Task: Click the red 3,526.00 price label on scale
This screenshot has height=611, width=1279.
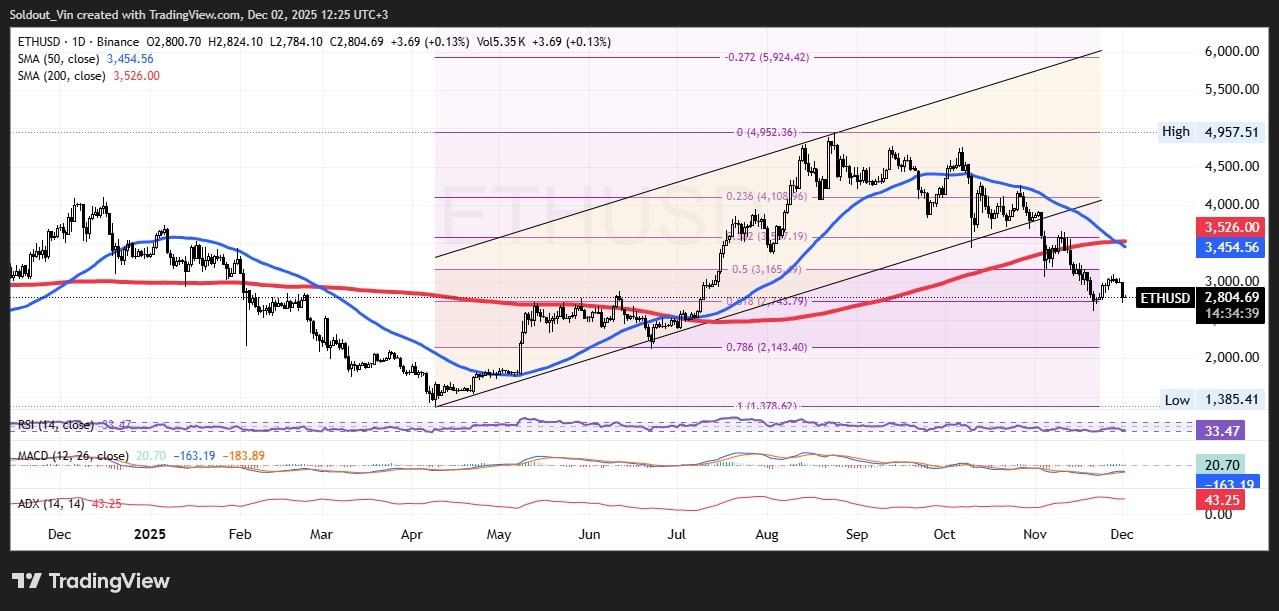Action: (x=1229, y=227)
